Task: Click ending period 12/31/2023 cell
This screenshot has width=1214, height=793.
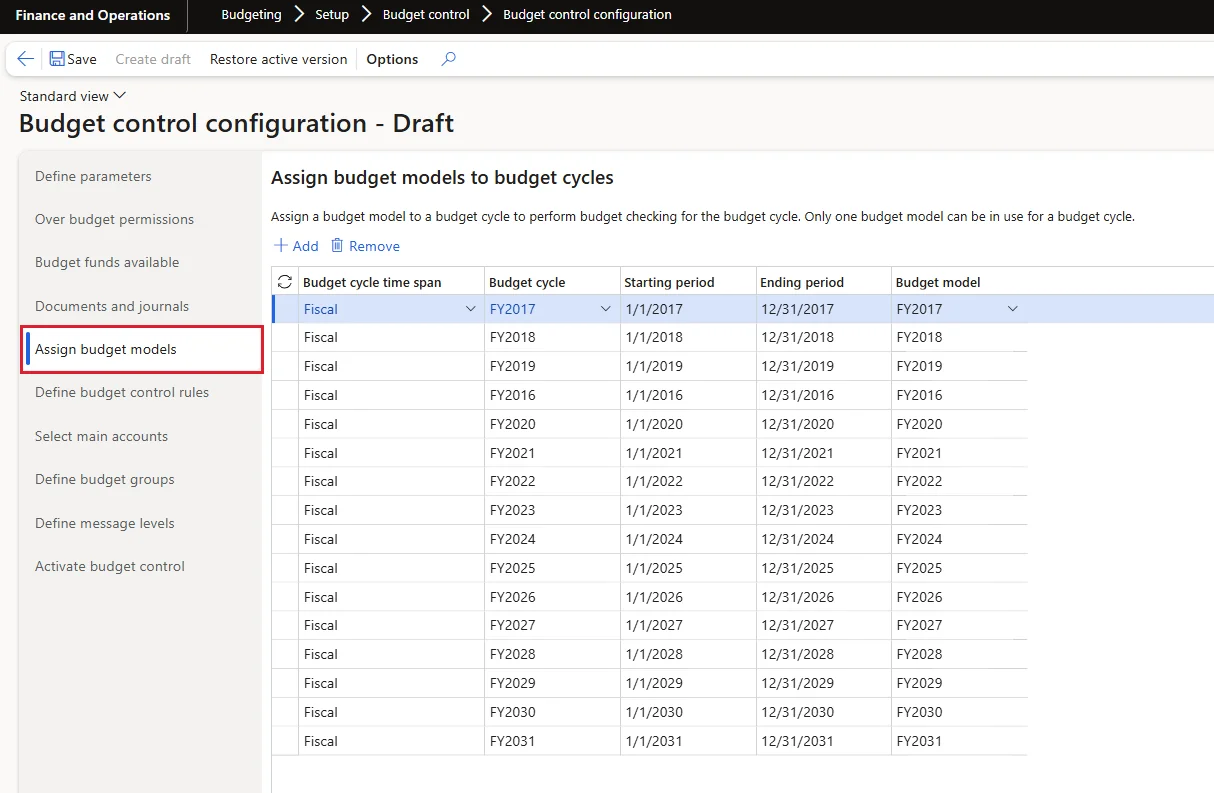Action: point(824,510)
